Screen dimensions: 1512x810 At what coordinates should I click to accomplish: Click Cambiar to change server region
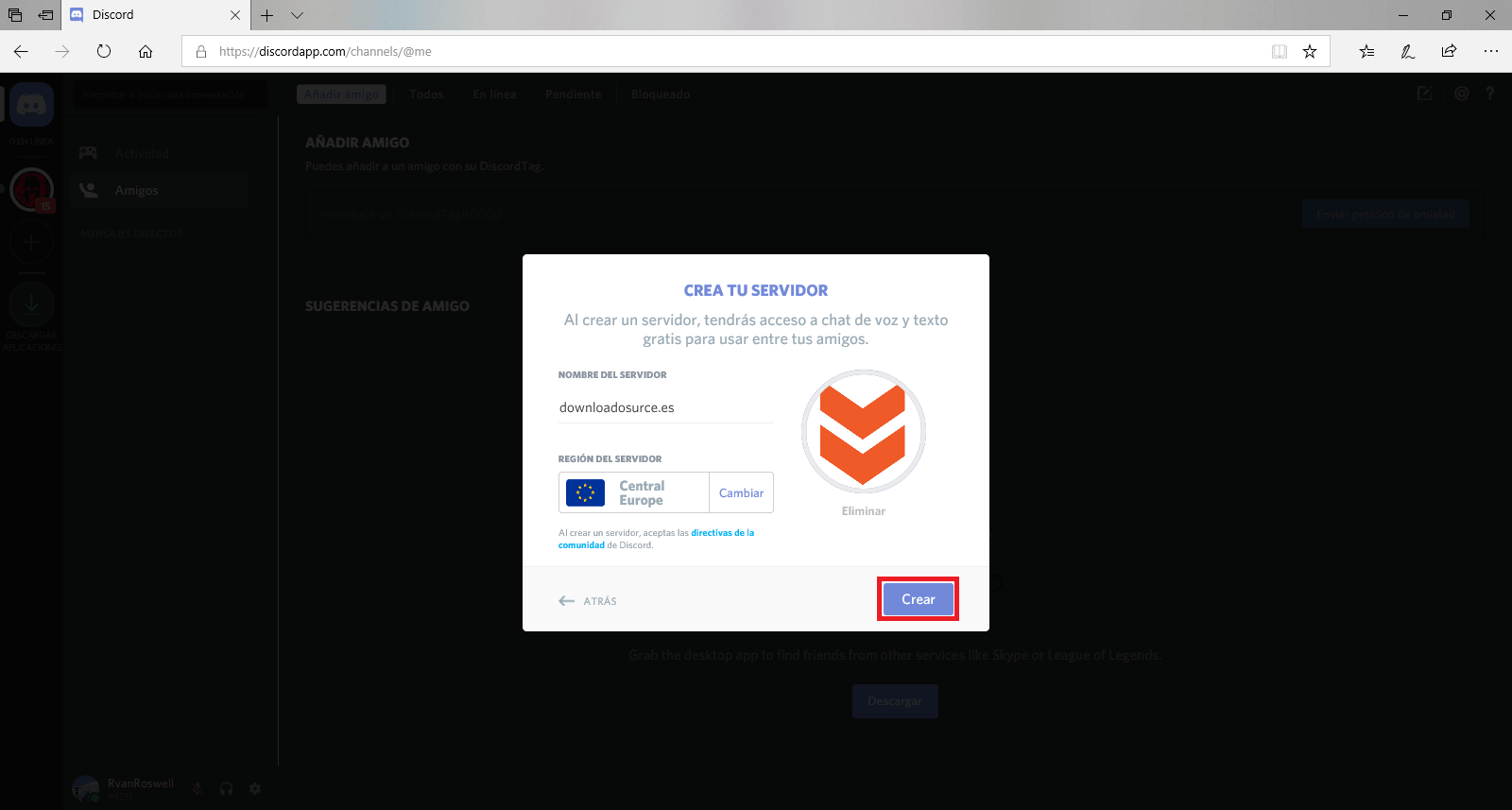(x=741, y=492)
